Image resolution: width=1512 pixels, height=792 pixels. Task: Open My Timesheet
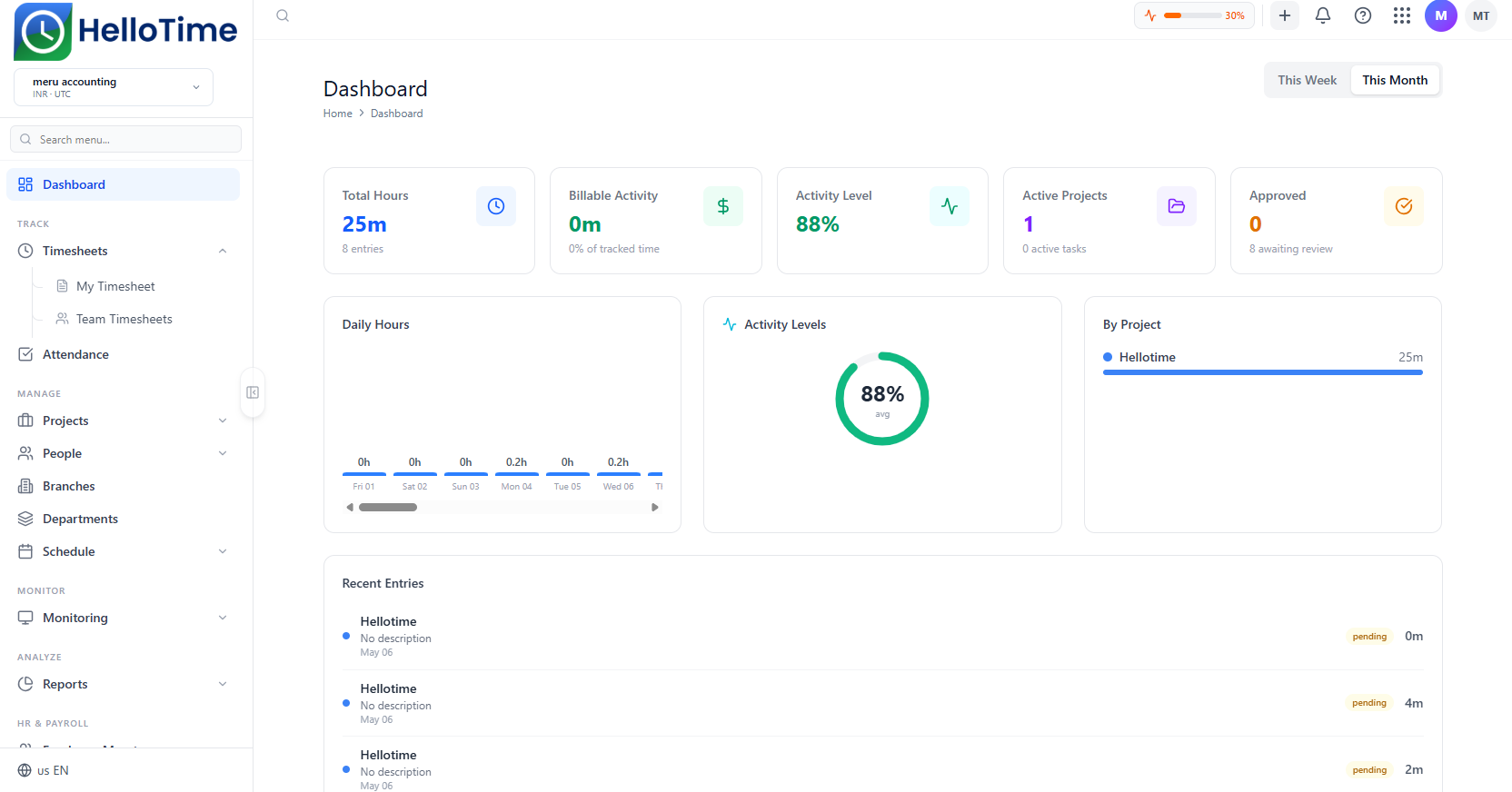115,286
